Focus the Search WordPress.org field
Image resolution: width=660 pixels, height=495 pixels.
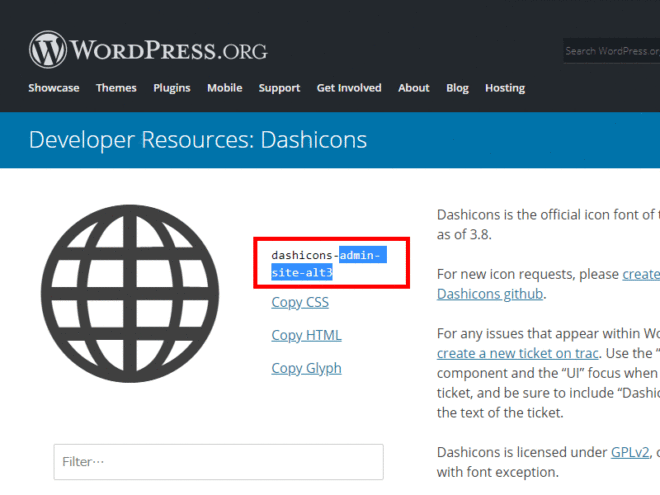(612, 51)
